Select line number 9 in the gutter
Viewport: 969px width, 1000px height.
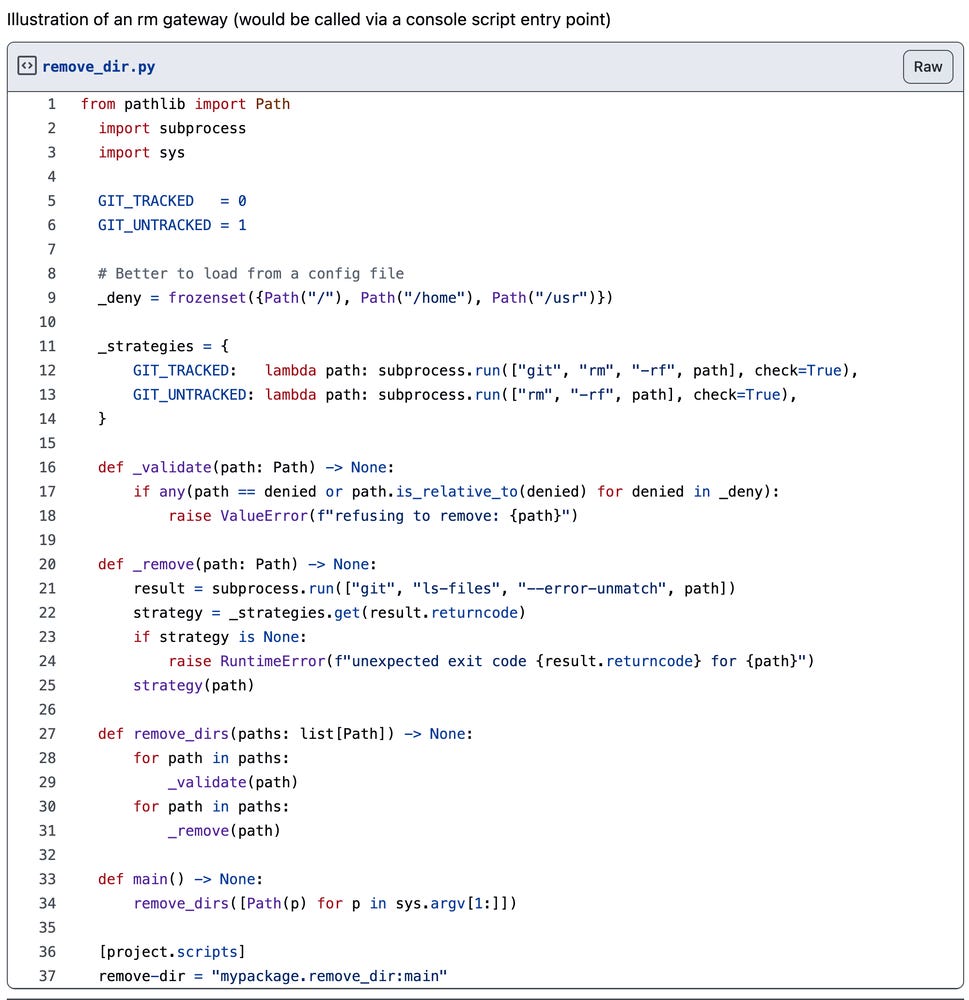point(52,298)
